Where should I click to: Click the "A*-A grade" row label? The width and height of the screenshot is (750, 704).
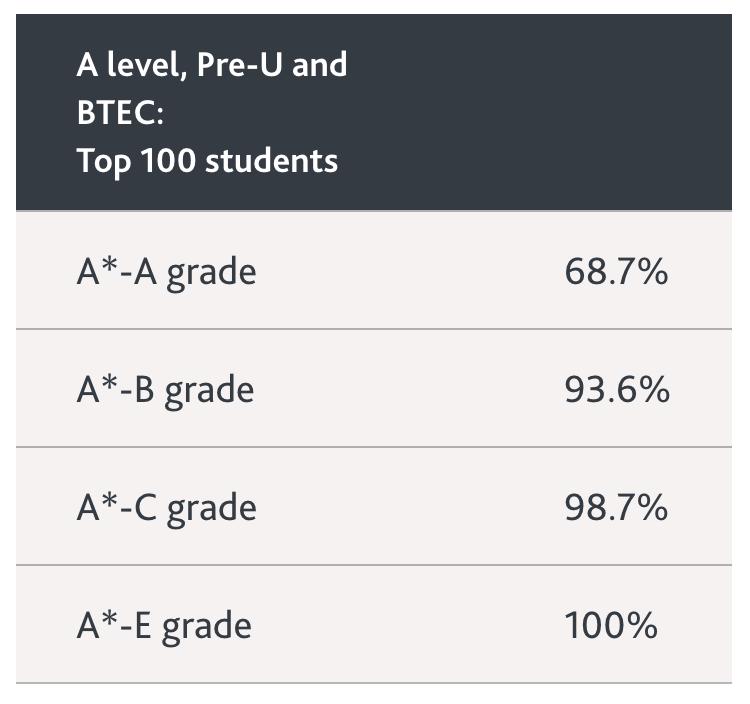pos(166,271)
